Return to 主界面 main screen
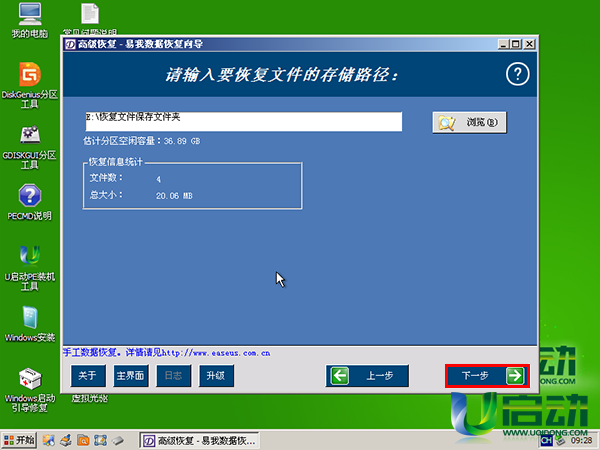Viewport: 600px width, 450px height. [x=130, y=376]
